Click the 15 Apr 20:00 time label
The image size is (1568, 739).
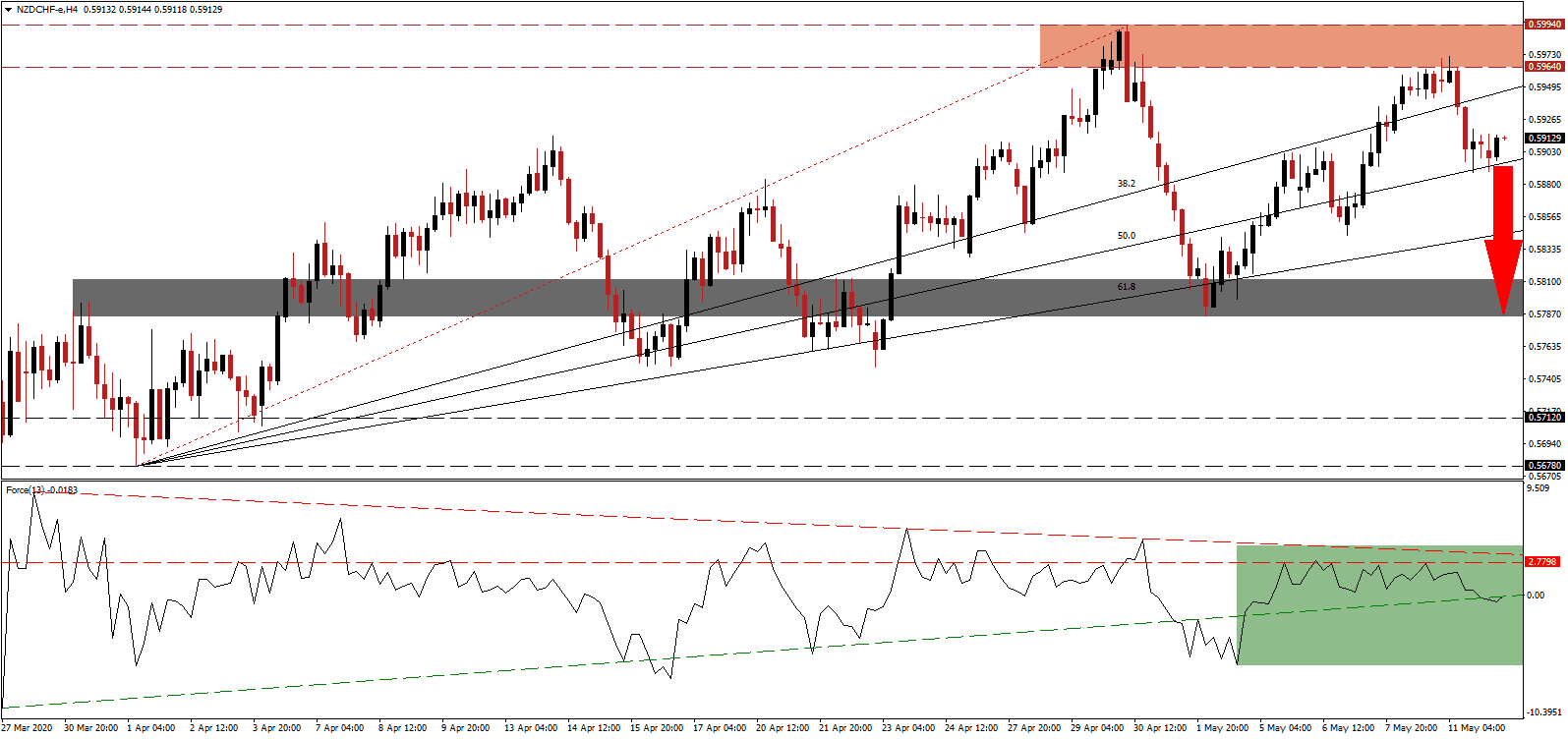(658, 728)
